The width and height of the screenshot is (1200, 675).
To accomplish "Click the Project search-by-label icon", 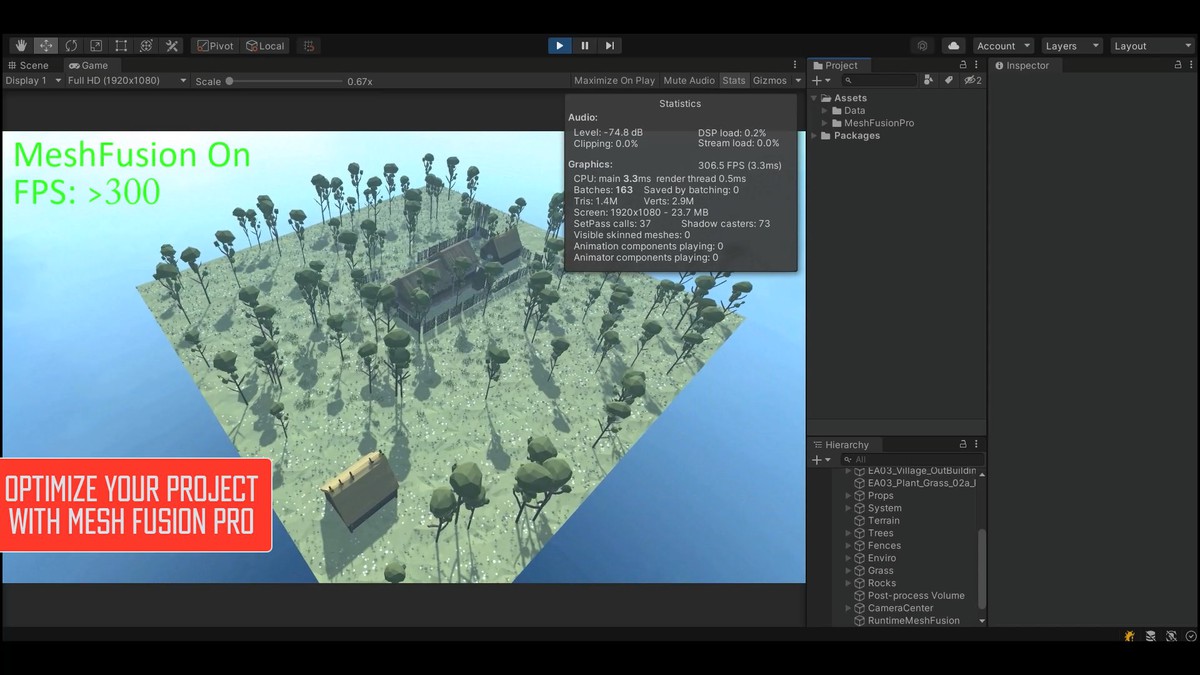I will pyautogui.click(x=949, y=81).
